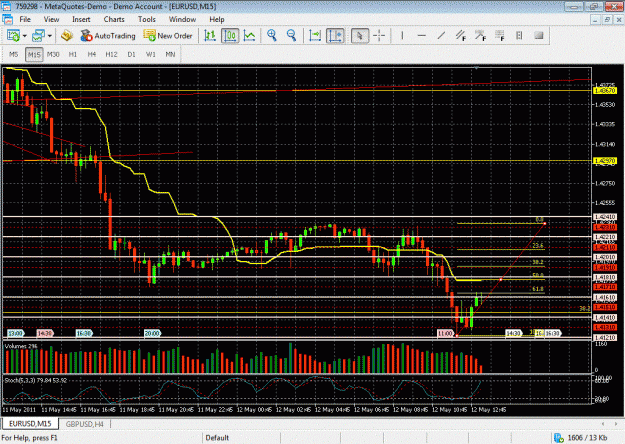
Task: Switch timeframe to D1
Action: pos(131,55)
